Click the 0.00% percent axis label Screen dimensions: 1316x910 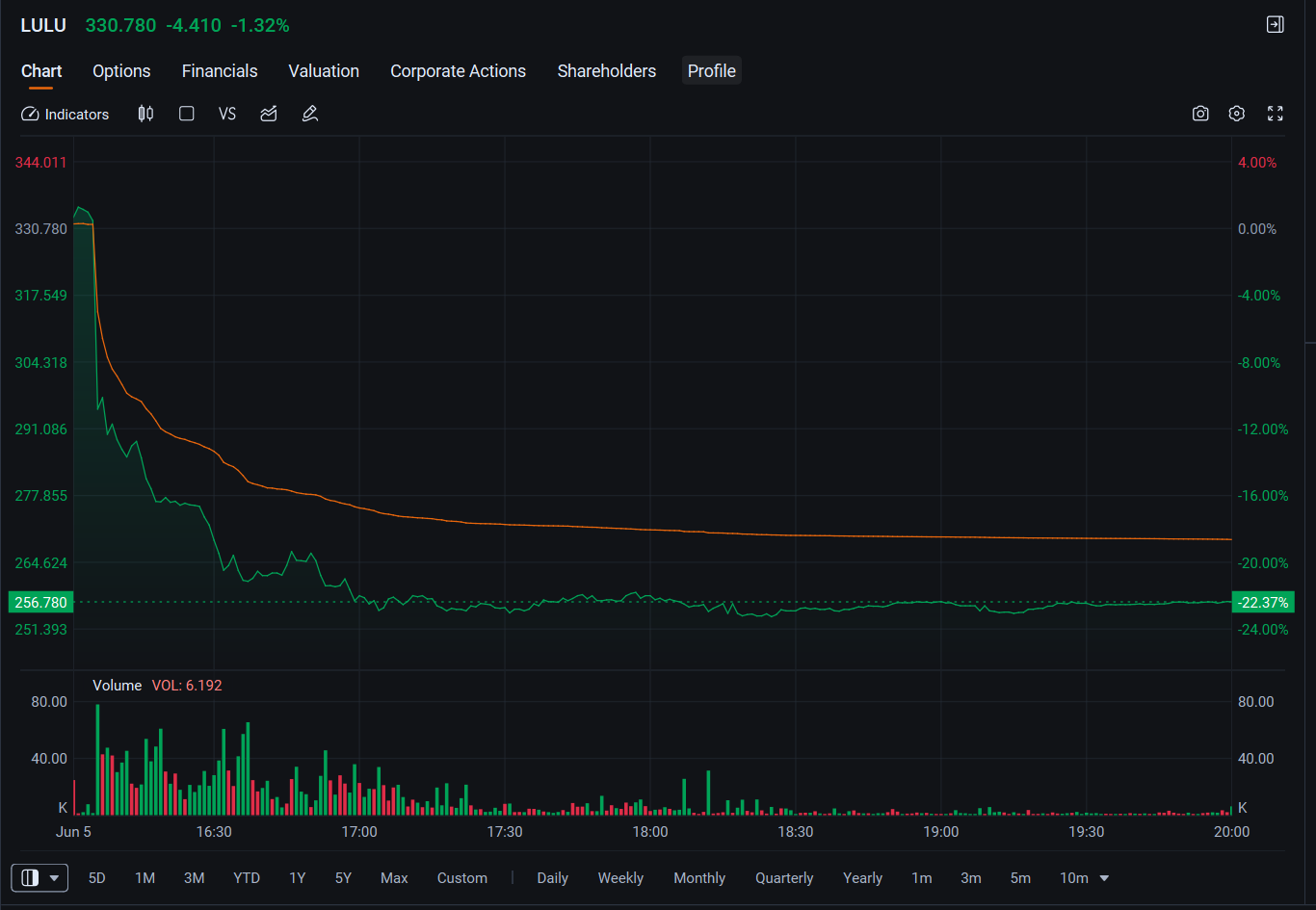[x=1257, y=229]
